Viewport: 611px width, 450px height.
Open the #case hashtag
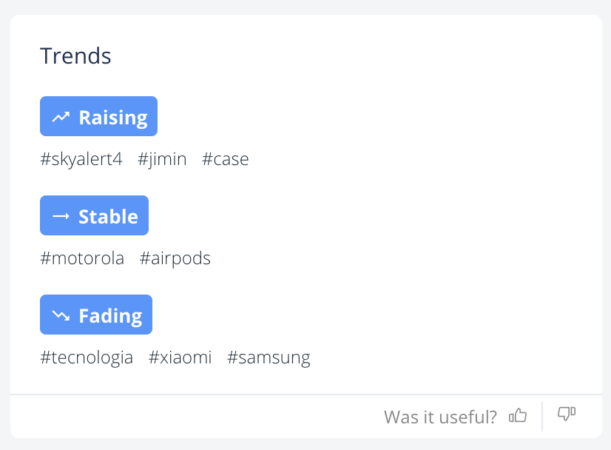225,159
